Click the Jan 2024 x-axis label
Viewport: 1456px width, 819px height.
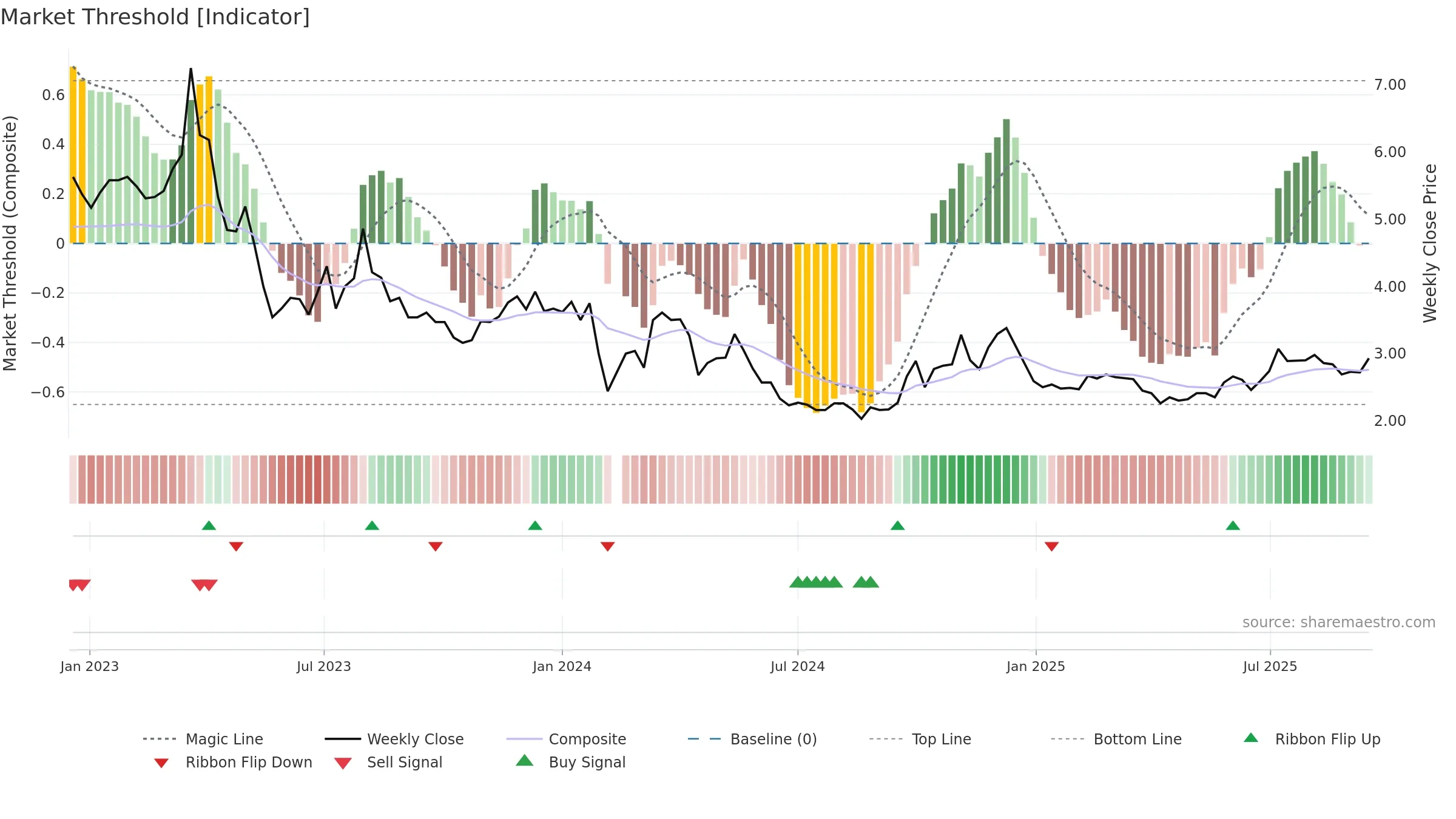point(562,666)
